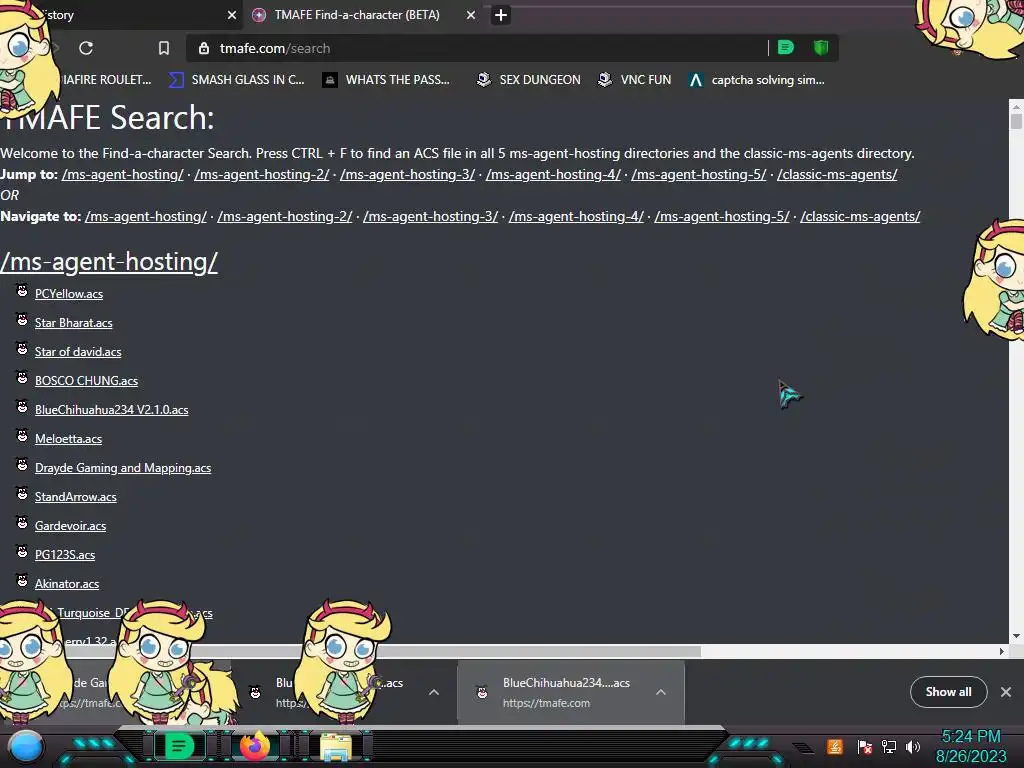Screen dimensions: 1024x768
Task: Open Firefox from the taskbar
Action: (x=255, y=746)
